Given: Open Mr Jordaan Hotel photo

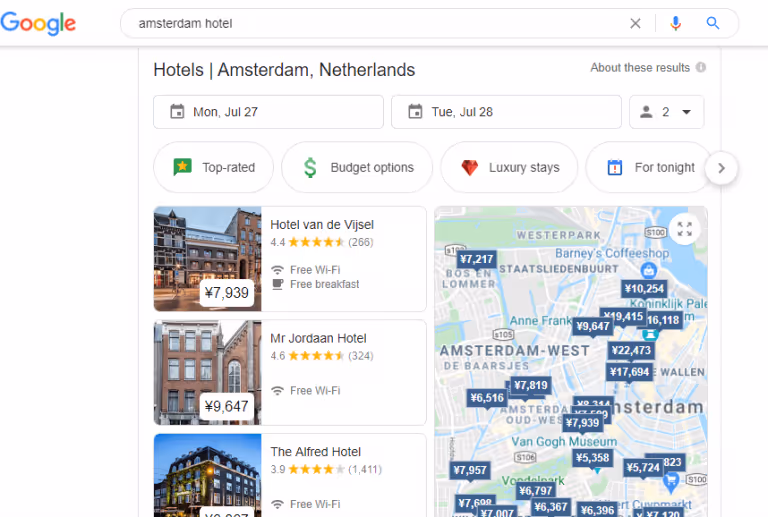Looking at the screenshot, I should click(x=208, y=372).
